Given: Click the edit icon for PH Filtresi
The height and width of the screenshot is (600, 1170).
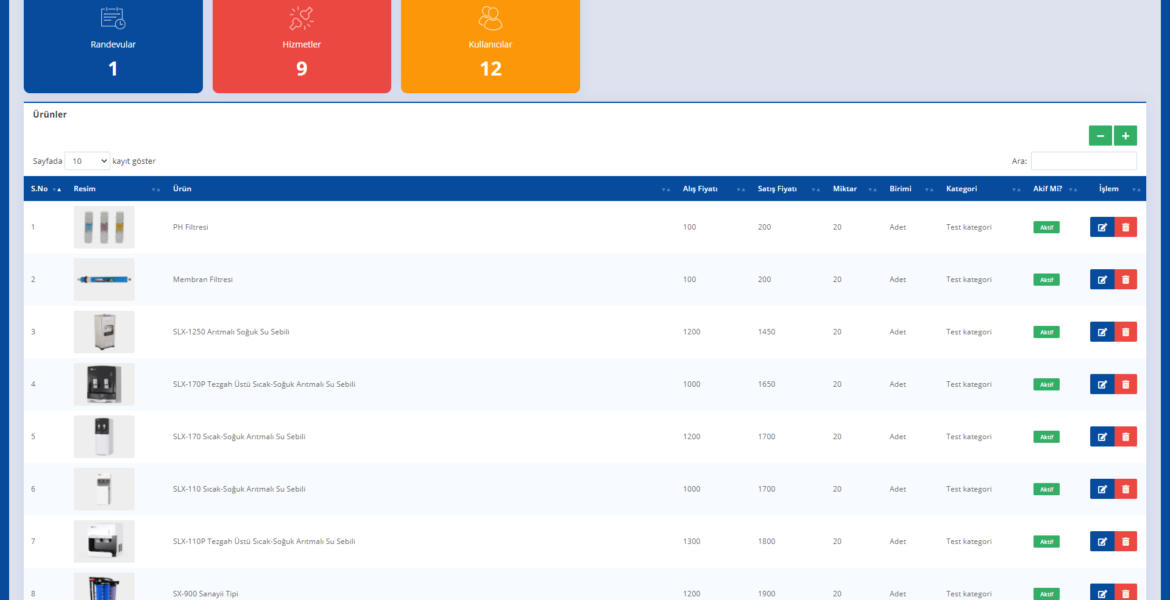Looking at the screenshot, I should 1101,227.
